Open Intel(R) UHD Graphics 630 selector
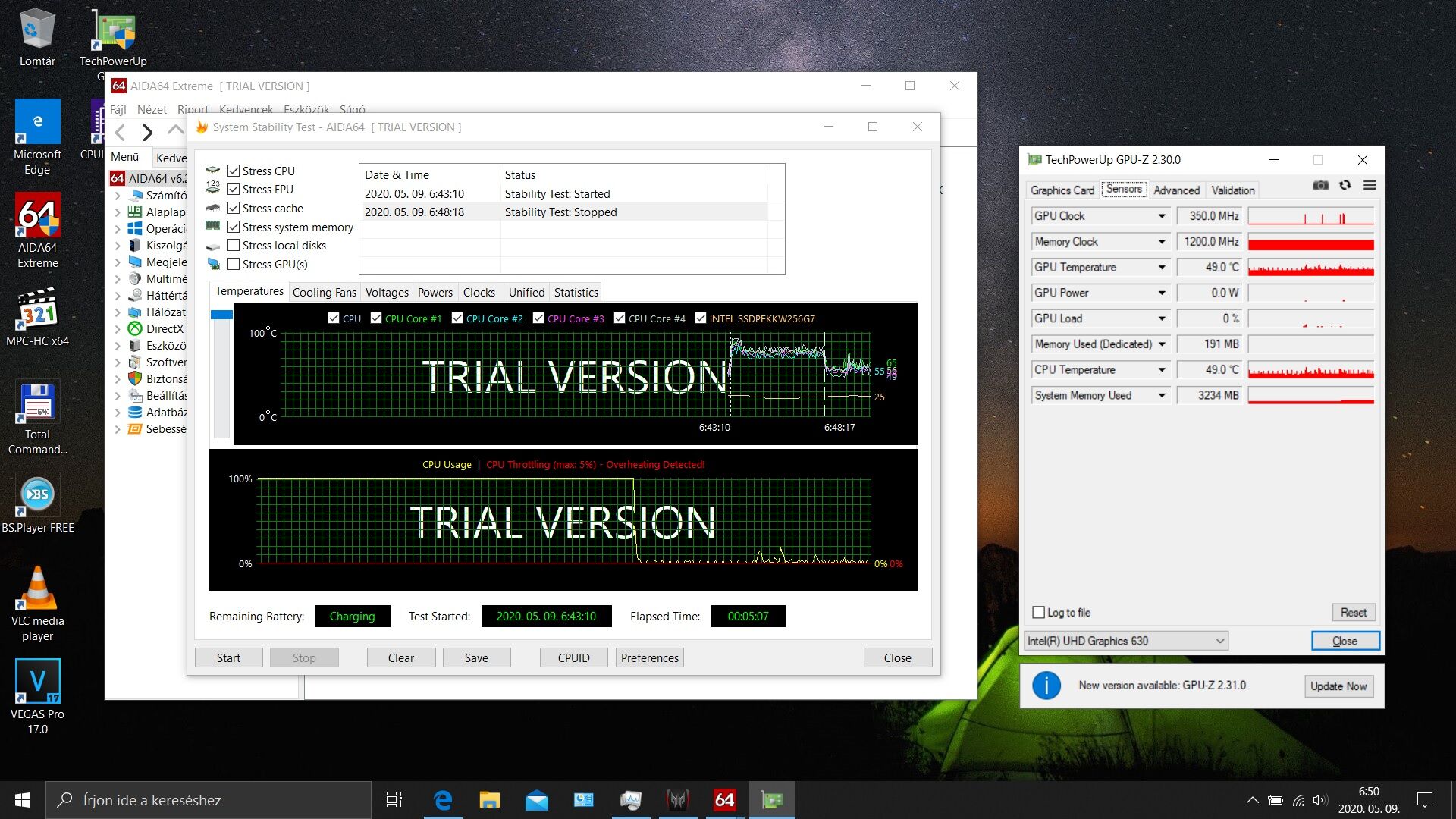This screenshot has height=819, width=1456. click(1126, 641)
